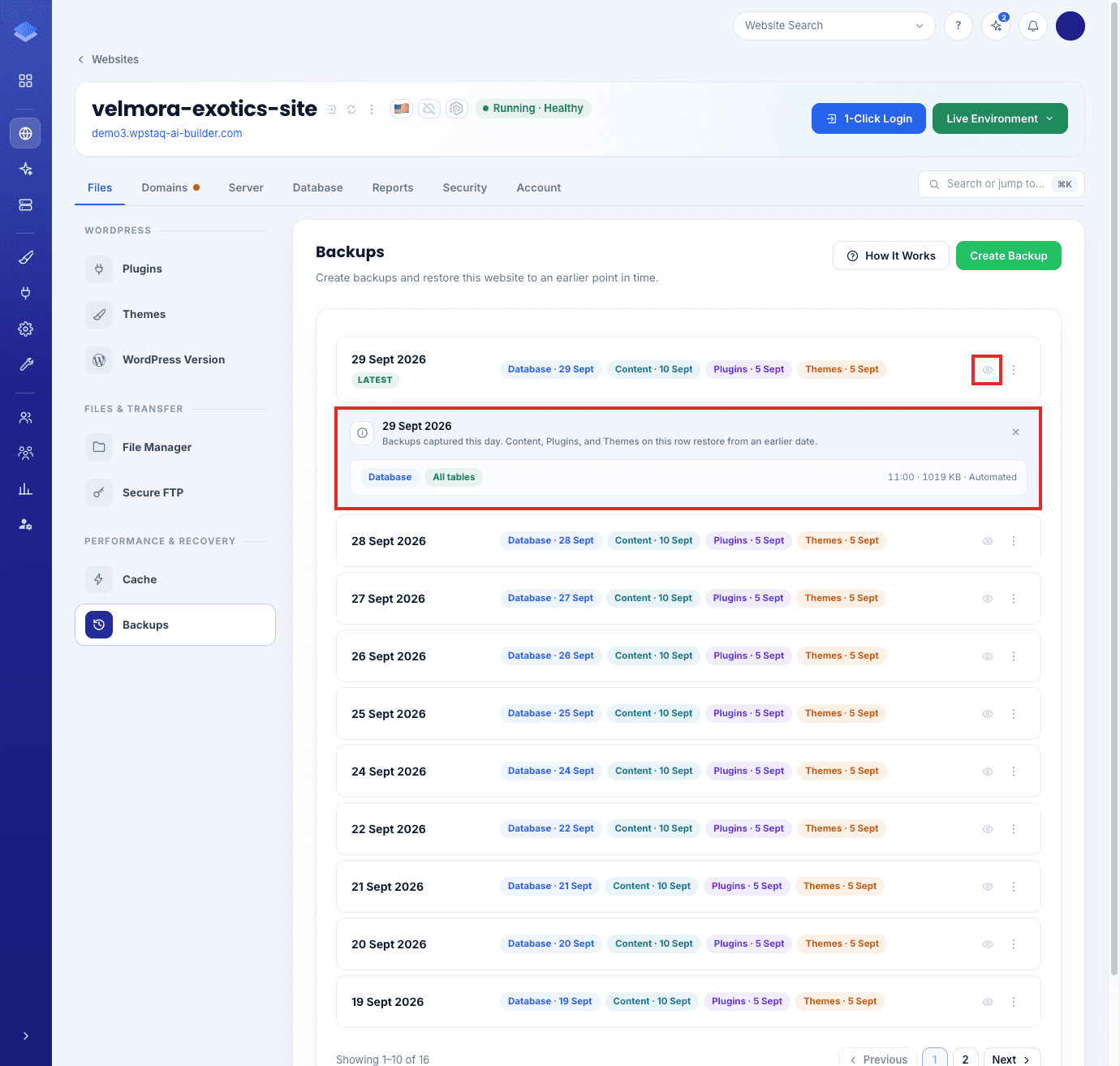
Task: Click the crossed-out cloud icon in the site header
Action: pos(429,109)
